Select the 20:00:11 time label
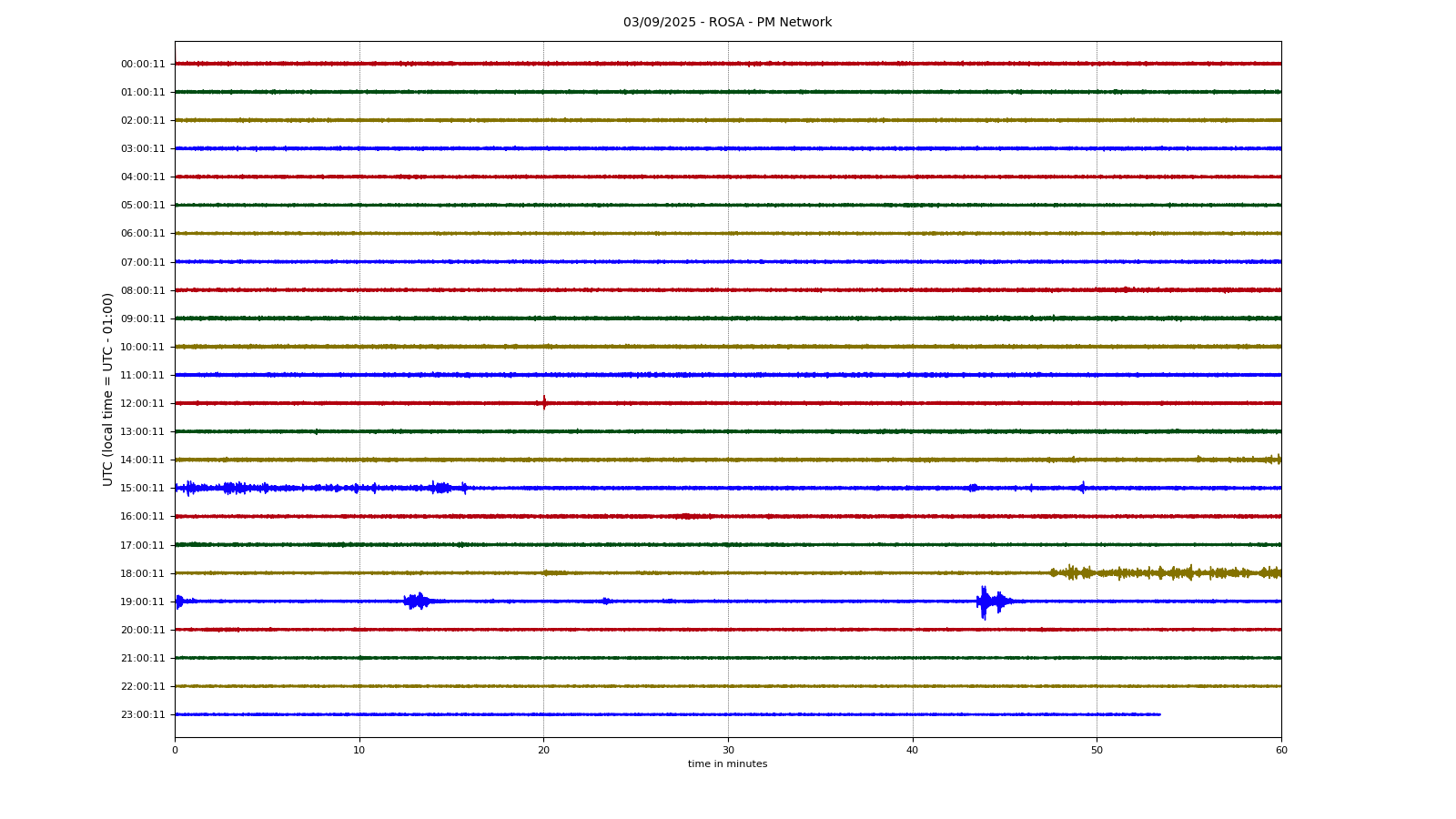 click(x=143, y=630)
